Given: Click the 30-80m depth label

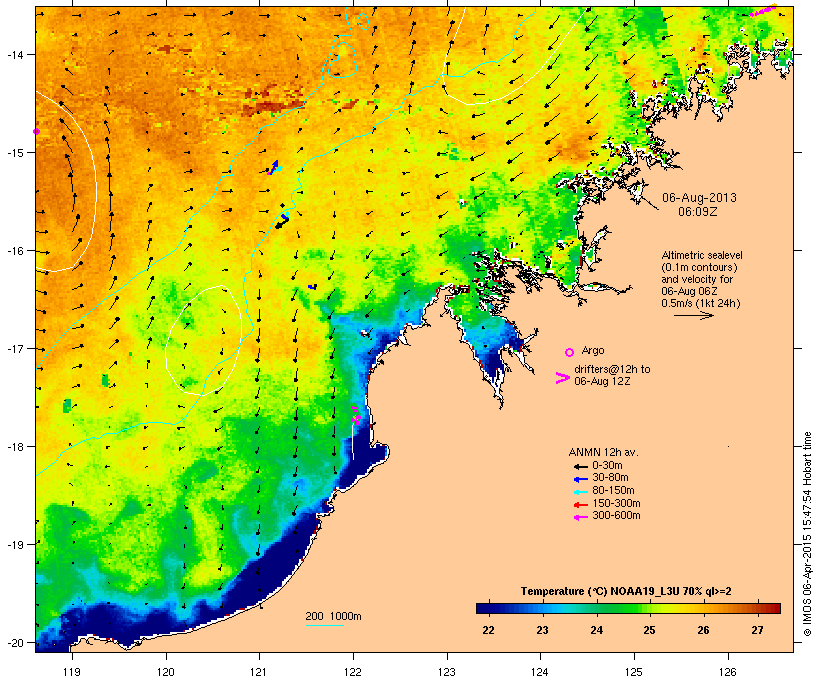Looking at the screenshot, I should [x=610, y=478].
